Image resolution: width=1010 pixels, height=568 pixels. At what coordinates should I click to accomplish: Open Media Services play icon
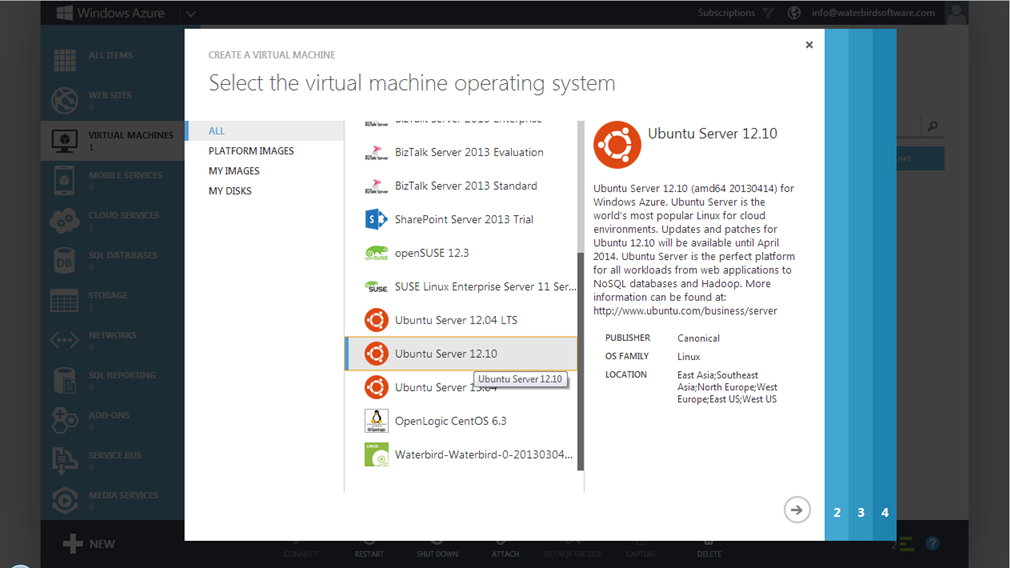coord(64,500)
